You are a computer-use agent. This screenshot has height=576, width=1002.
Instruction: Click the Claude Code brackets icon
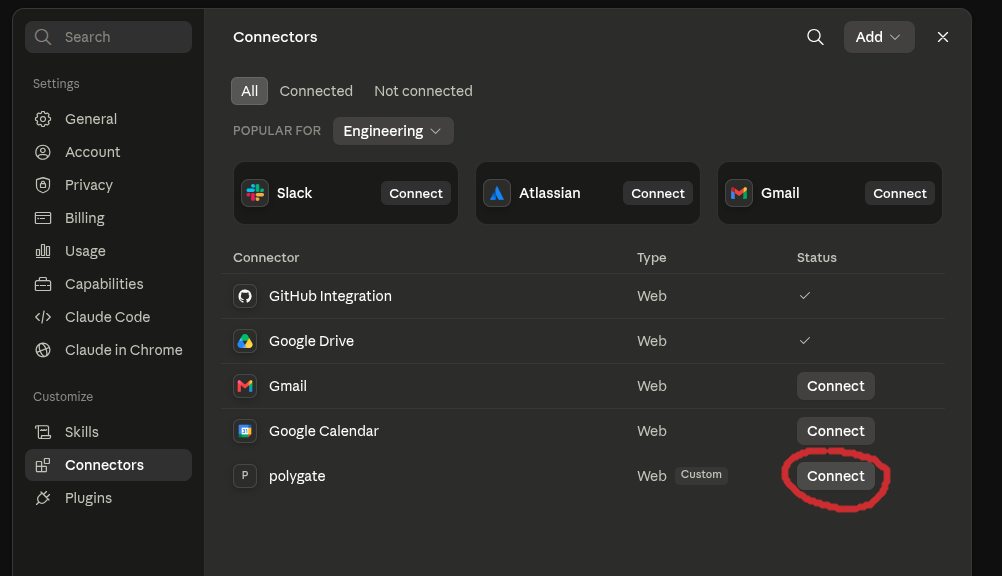[43, 317]
